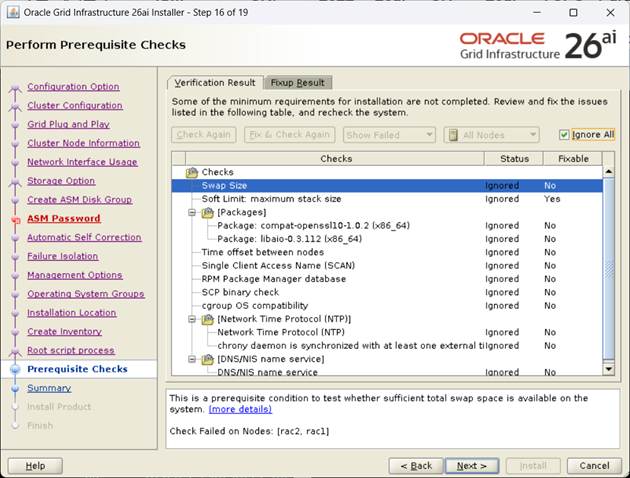Viewport: 630px width, 478px height.
Task: Go to Installation Location step
Action: click(72, 313)
